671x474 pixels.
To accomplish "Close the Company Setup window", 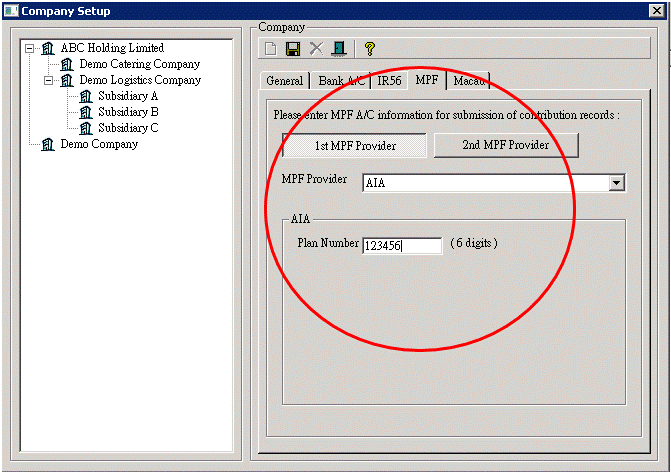I will (x=657, y=11).
